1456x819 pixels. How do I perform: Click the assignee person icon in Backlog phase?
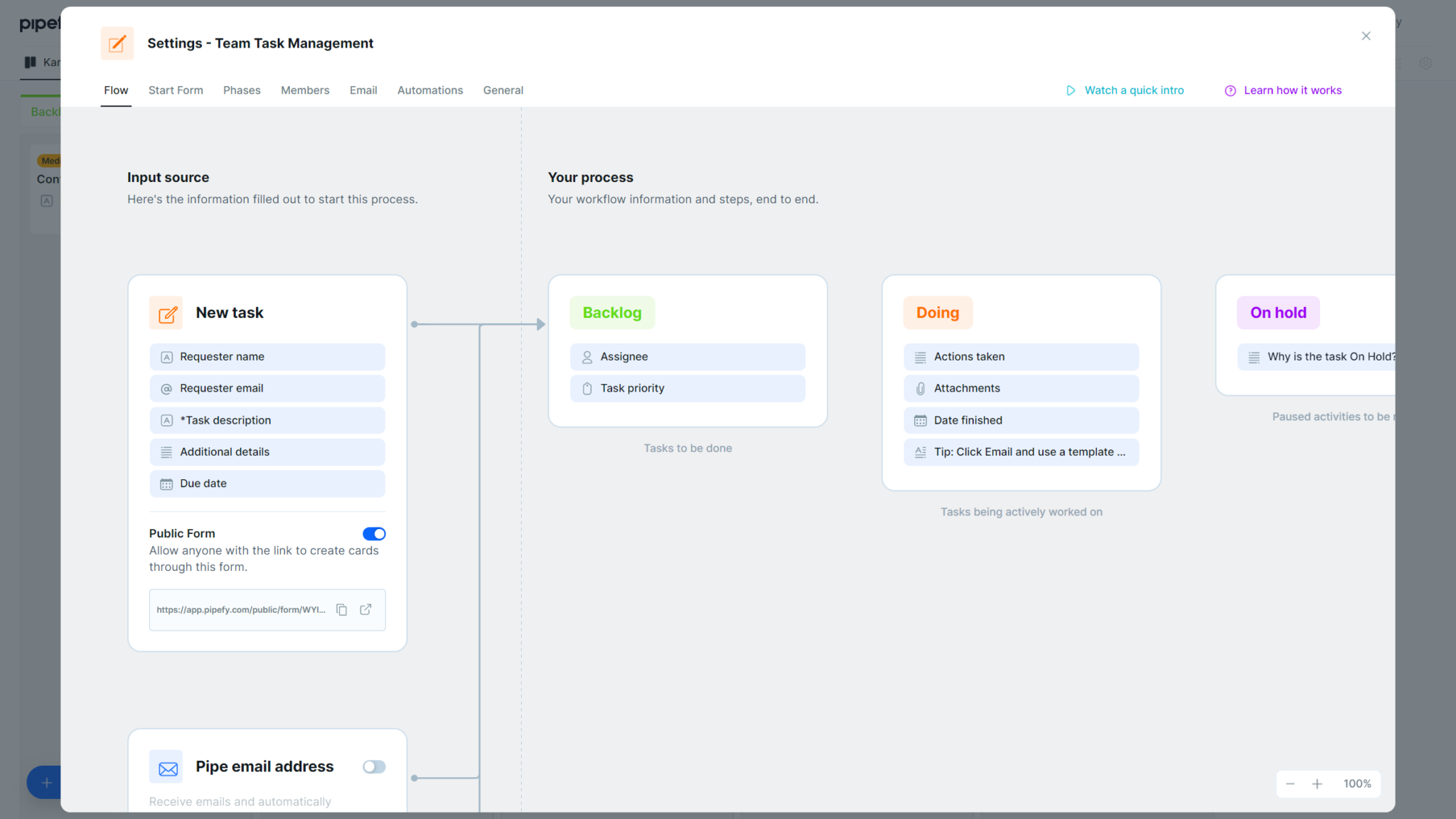pos(587,356)
